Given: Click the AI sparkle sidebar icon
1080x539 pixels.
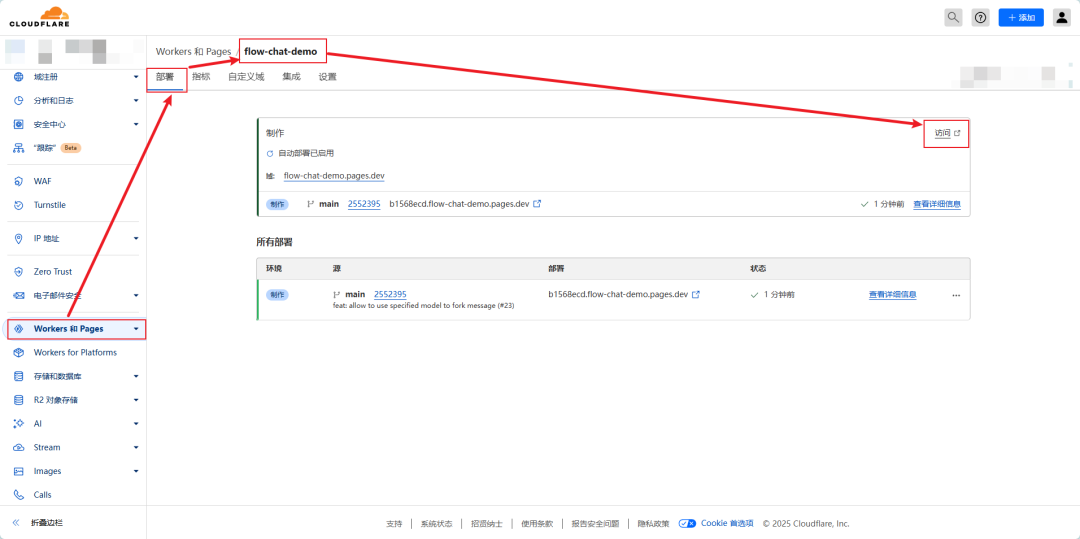Looking at the screenshot, I should tap(19, 424).
